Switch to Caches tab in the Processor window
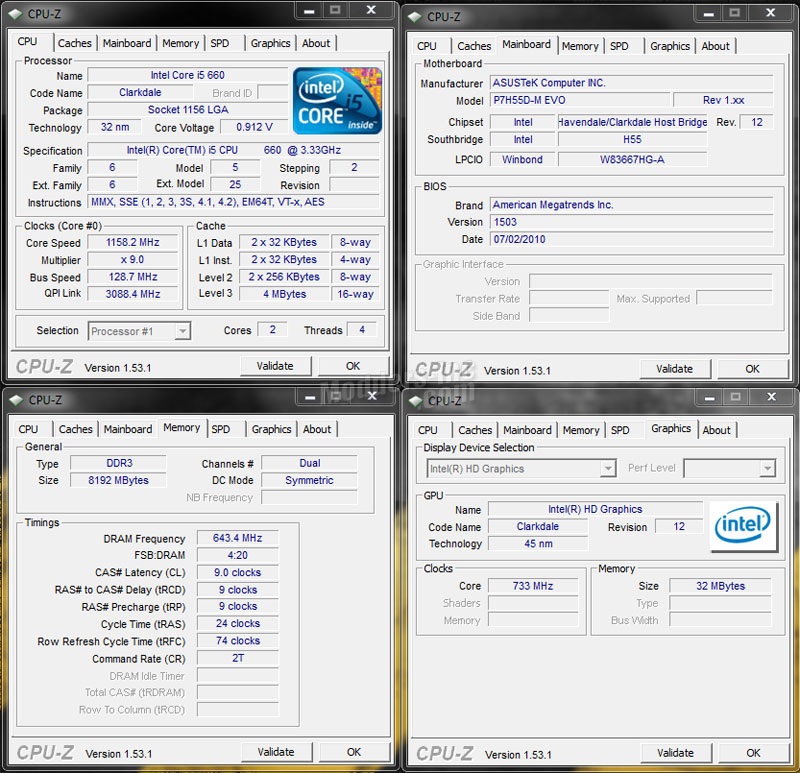This screenshot has width=800, height=773. [74, 43]
